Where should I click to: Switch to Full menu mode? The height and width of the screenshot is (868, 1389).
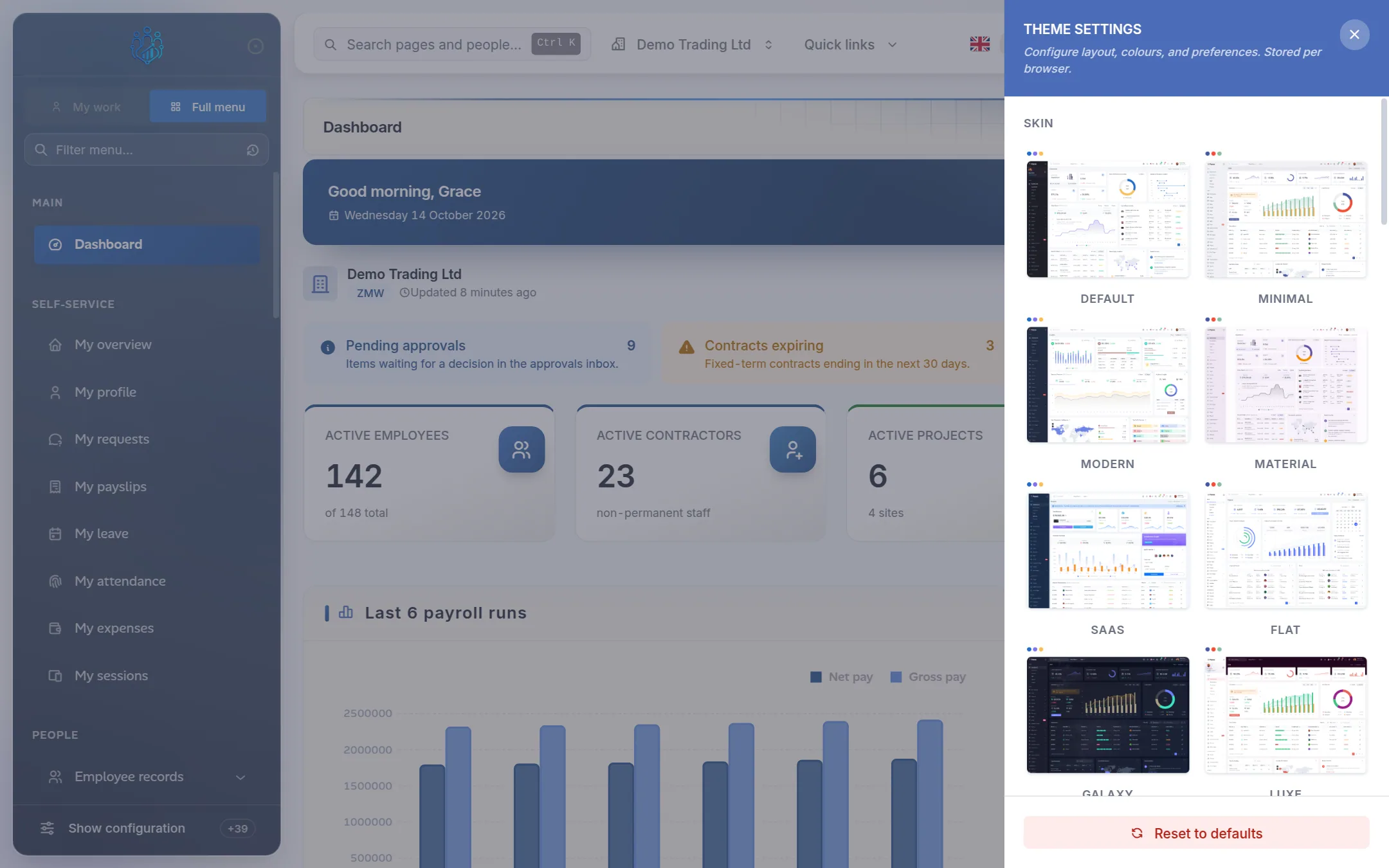coord(208,107)
